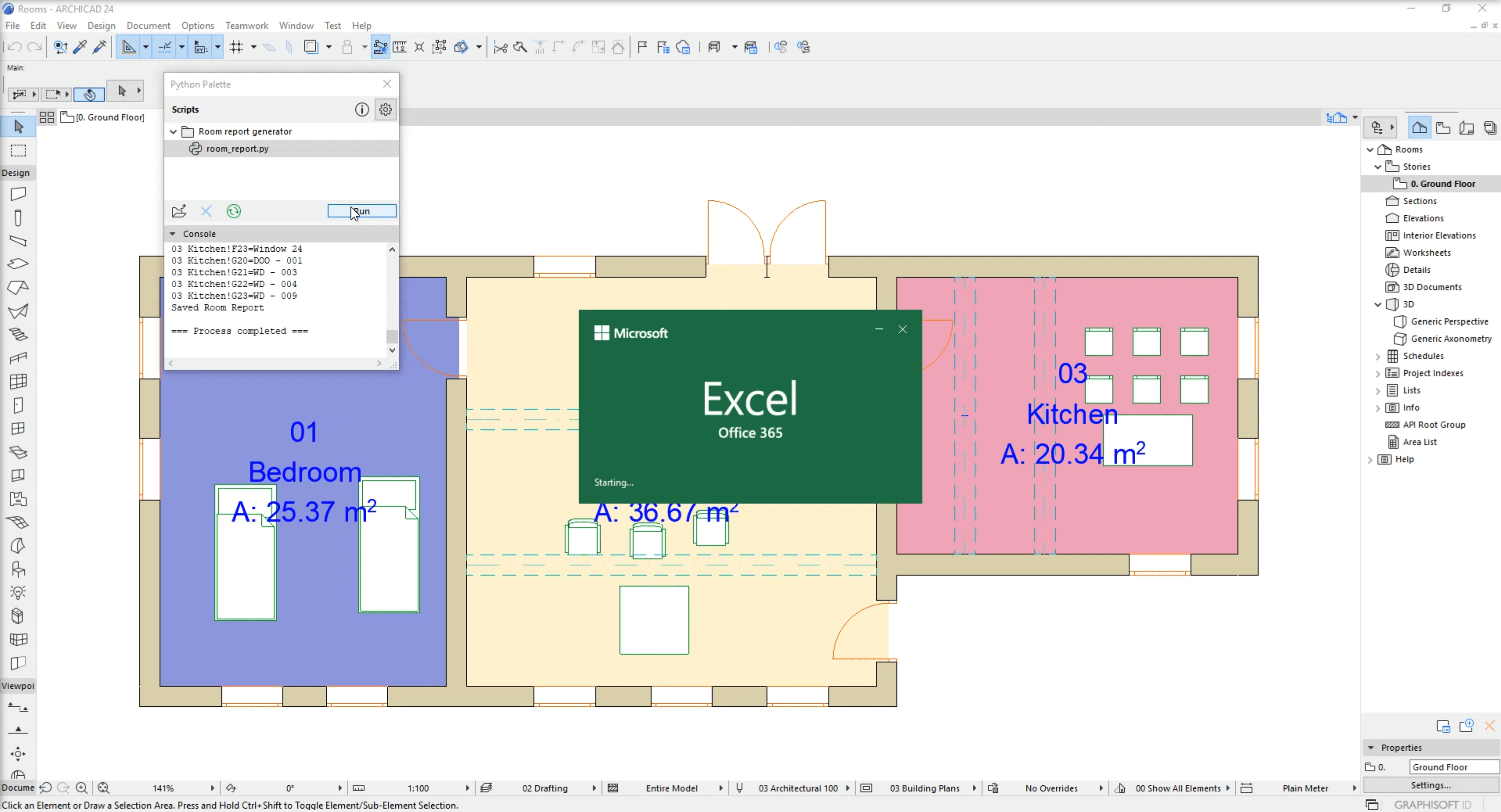The height and width of the screenshot is (812, 1501).
Task: Select the room_report.py script
Action: (237, 149)
